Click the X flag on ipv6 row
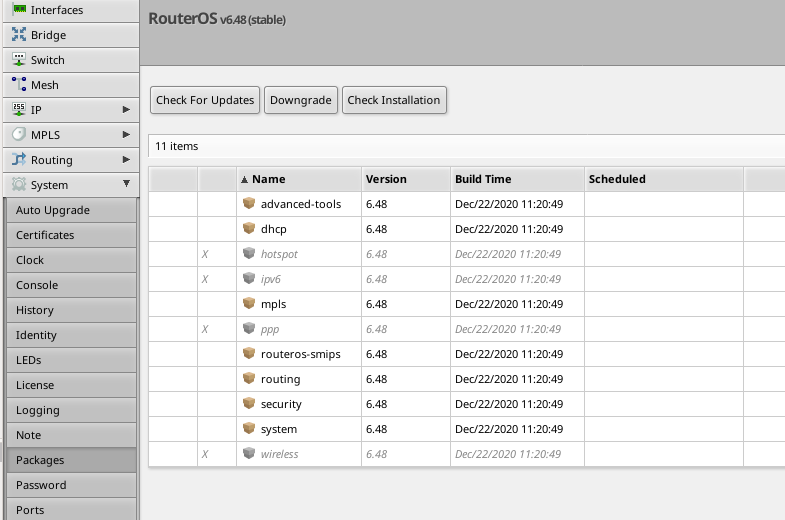Screen dimensions: 785x520 [205, 279]
